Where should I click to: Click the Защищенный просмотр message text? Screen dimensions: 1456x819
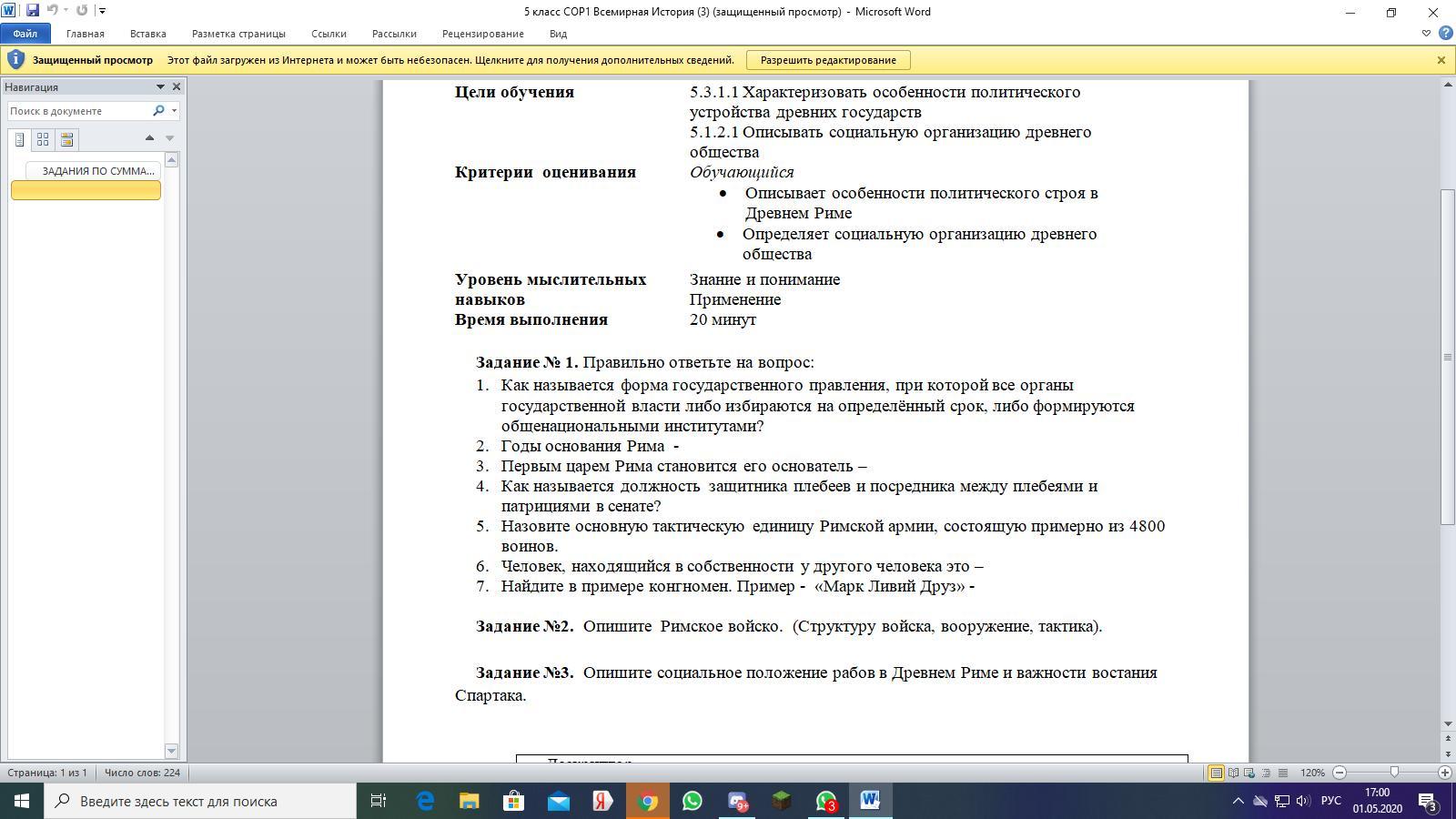coord(93,60)
